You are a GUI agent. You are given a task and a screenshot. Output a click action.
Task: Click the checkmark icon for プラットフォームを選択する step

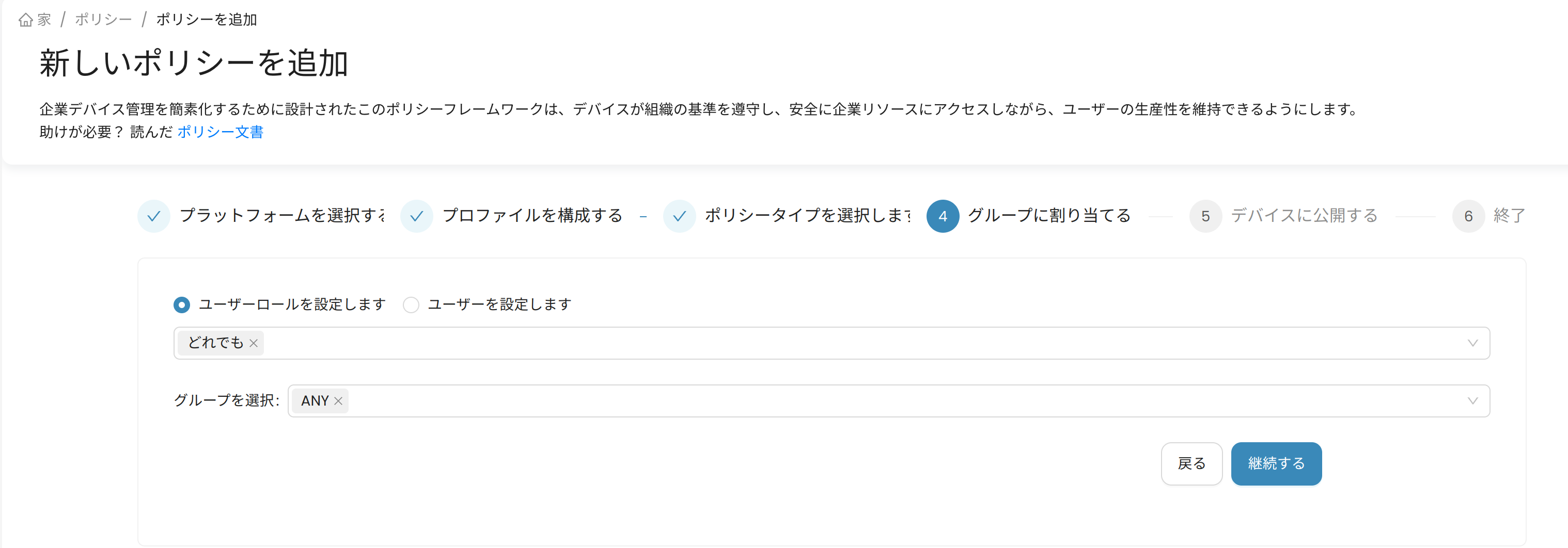154,216
